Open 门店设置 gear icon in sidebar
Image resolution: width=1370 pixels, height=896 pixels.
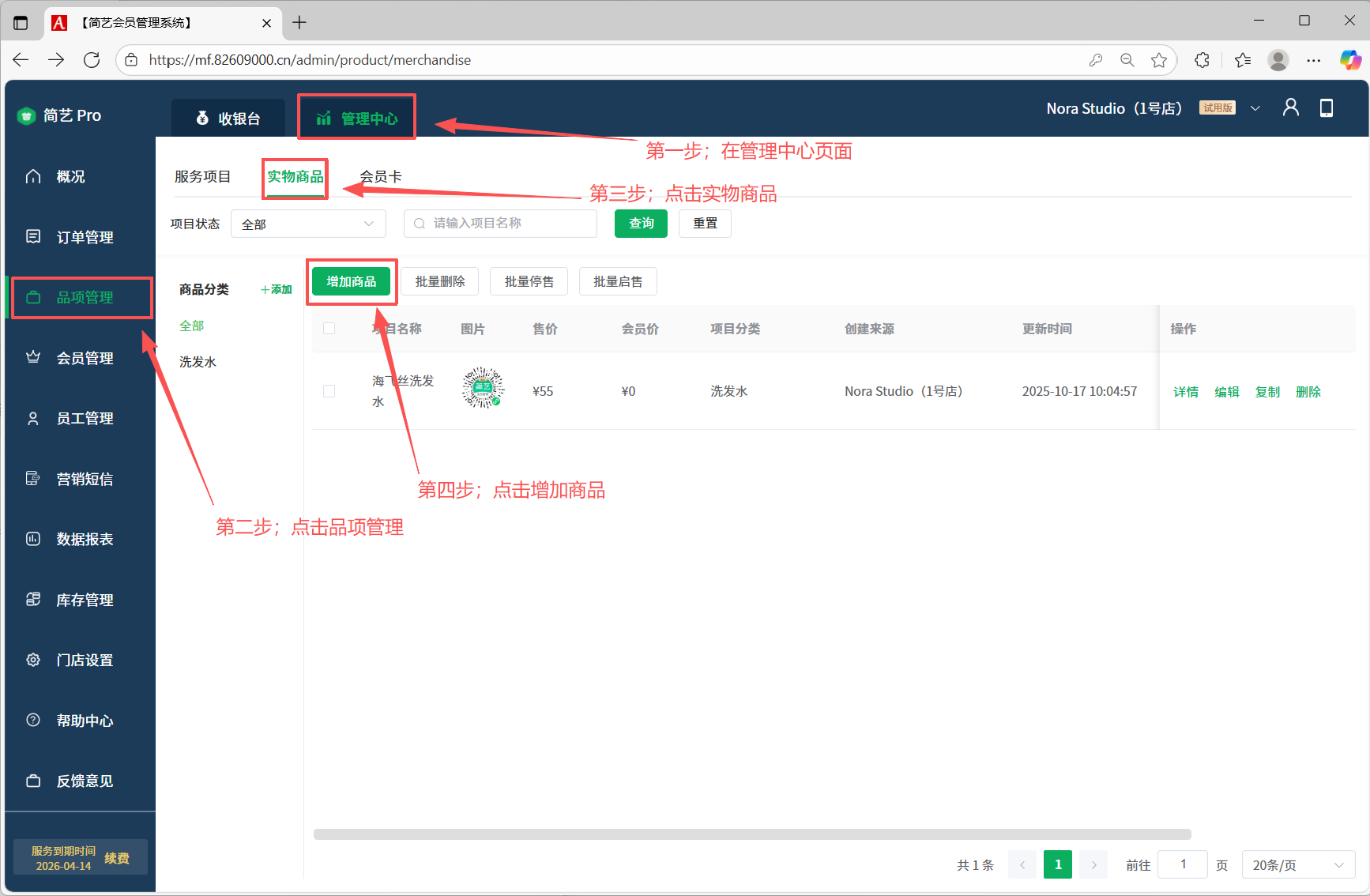point(33,660)
